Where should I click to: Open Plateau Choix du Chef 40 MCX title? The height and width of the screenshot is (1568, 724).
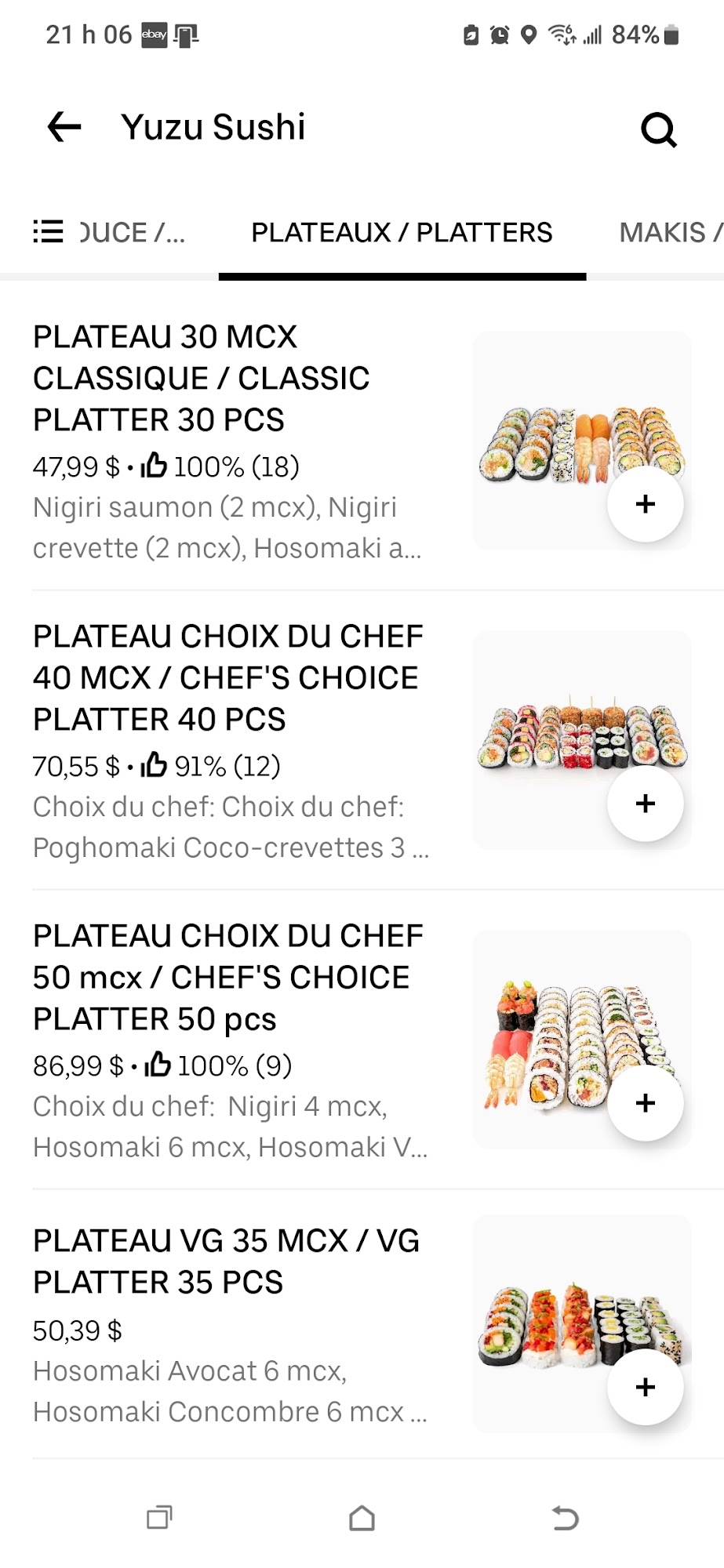227,677
